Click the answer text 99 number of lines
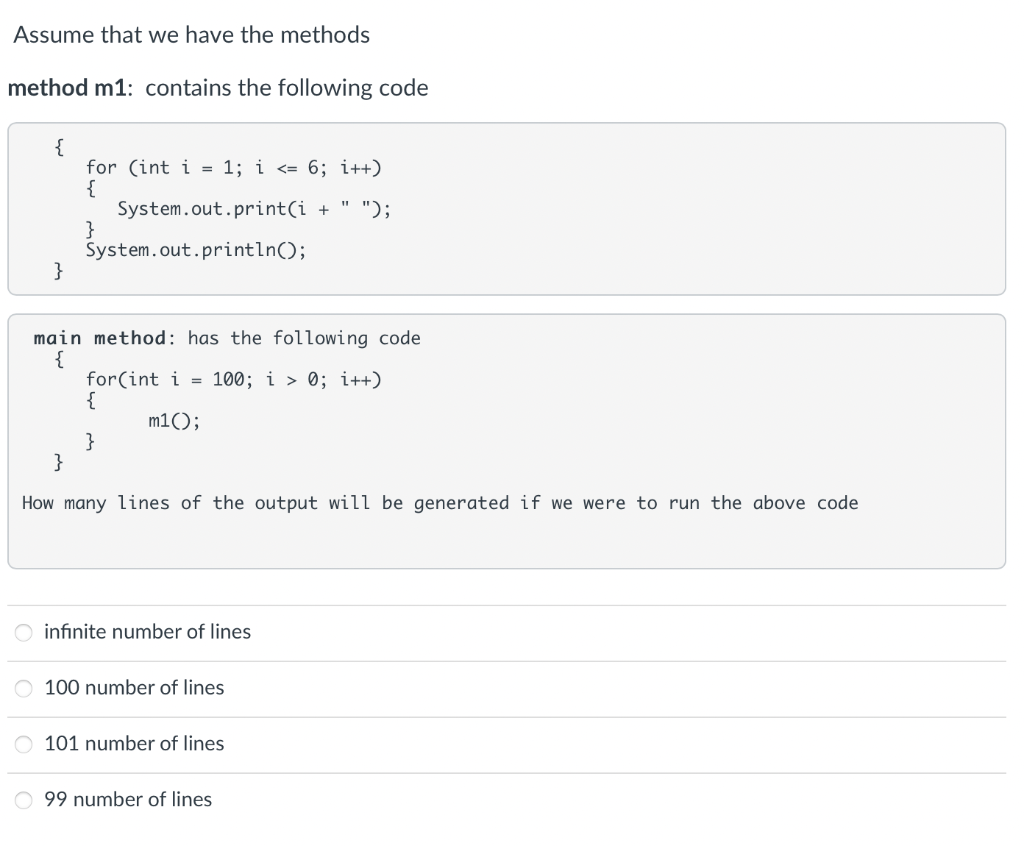 click(x=128, y=800)
